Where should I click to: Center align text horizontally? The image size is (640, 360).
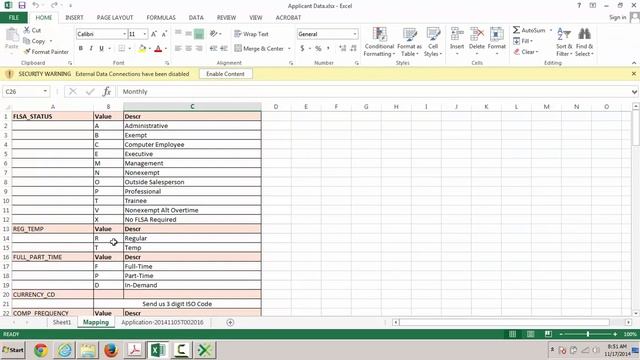189,48
